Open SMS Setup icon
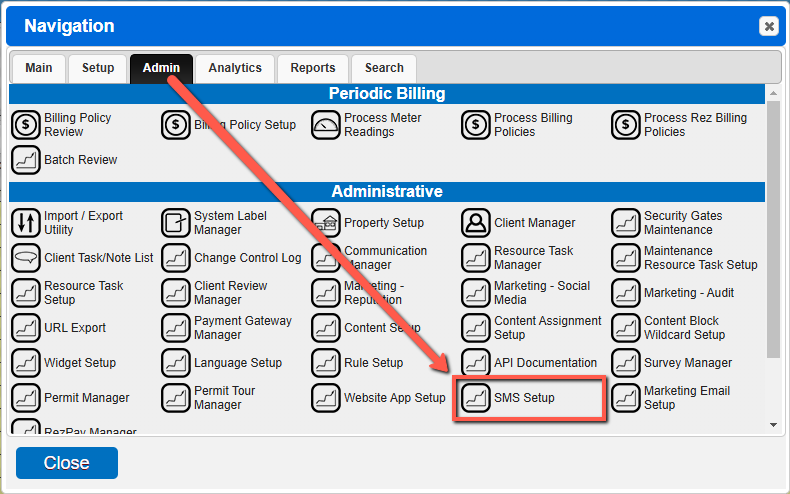The height and width of the screenshot is (494, 790). click(x=476, y=398)
